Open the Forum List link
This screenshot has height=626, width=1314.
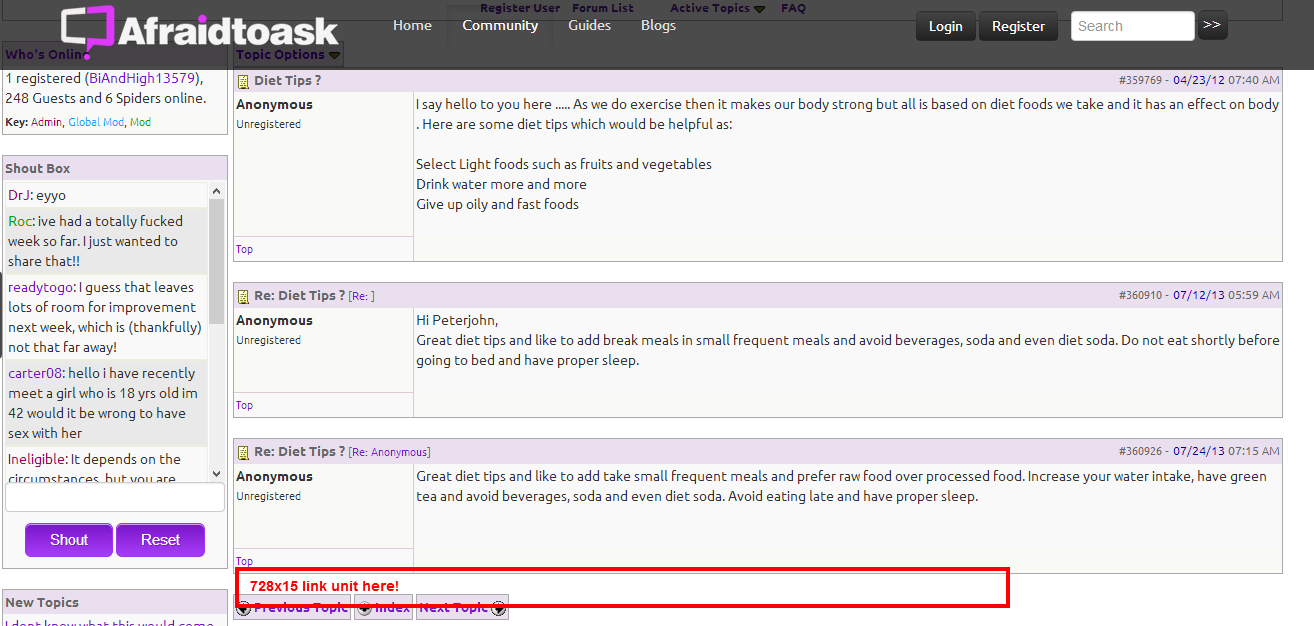coord(603,8)
